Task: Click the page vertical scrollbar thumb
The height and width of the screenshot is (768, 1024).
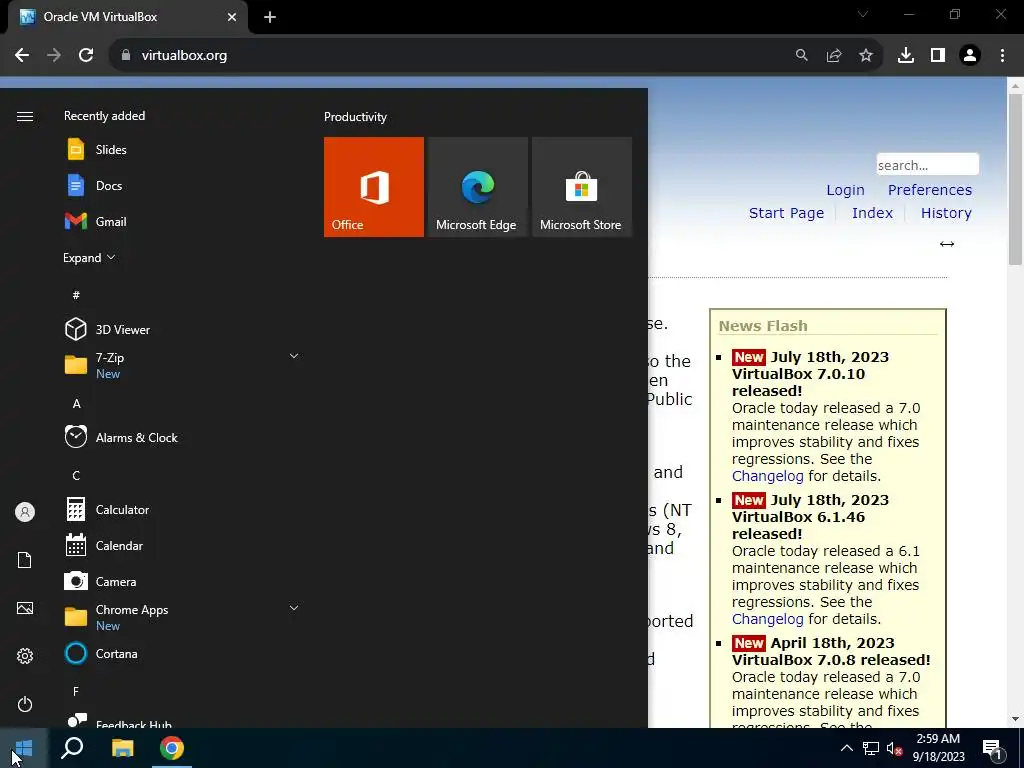Action: pyautogui.click(x=1015, y=179)
